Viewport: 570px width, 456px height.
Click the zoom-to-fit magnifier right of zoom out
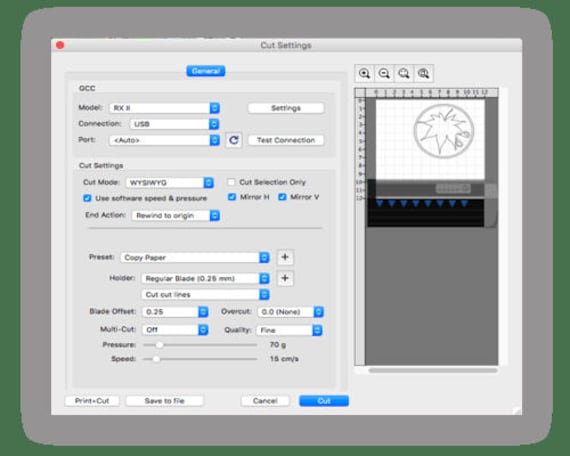404,73
